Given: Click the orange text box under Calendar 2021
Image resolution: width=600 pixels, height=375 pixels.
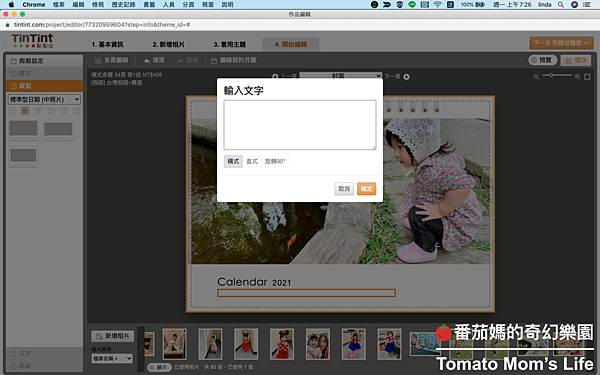Looking at the screenshot, I should coord(306,293).
